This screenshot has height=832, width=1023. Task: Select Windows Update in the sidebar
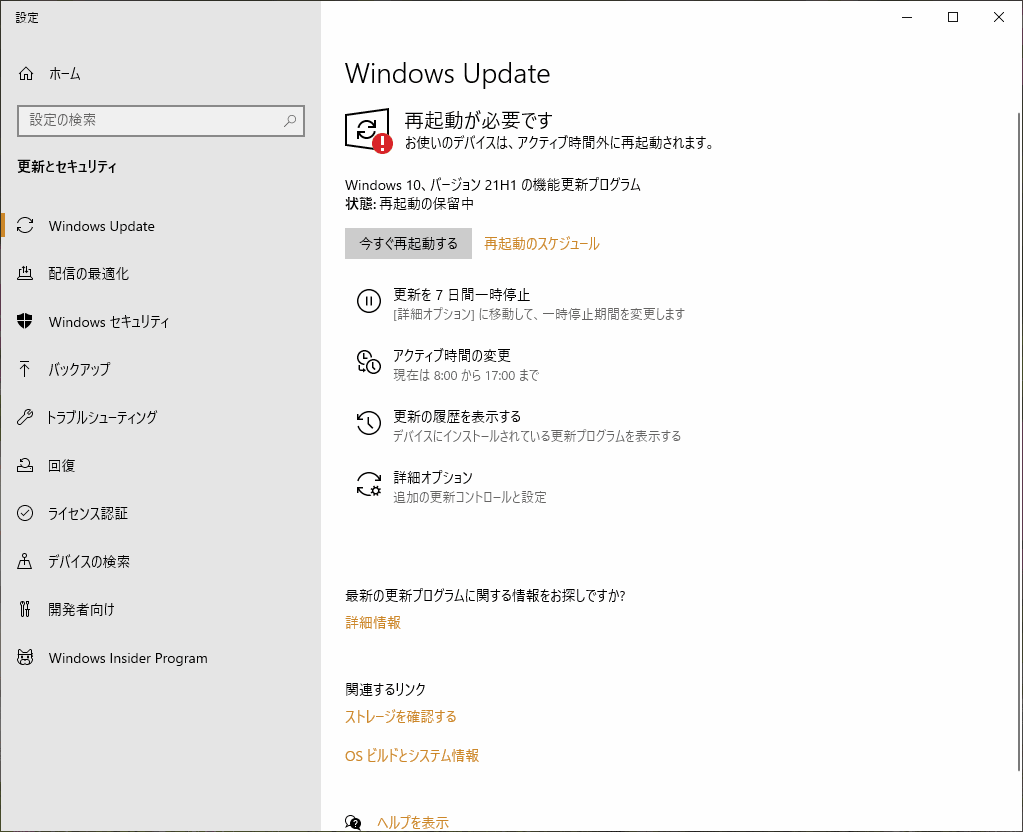160,226
